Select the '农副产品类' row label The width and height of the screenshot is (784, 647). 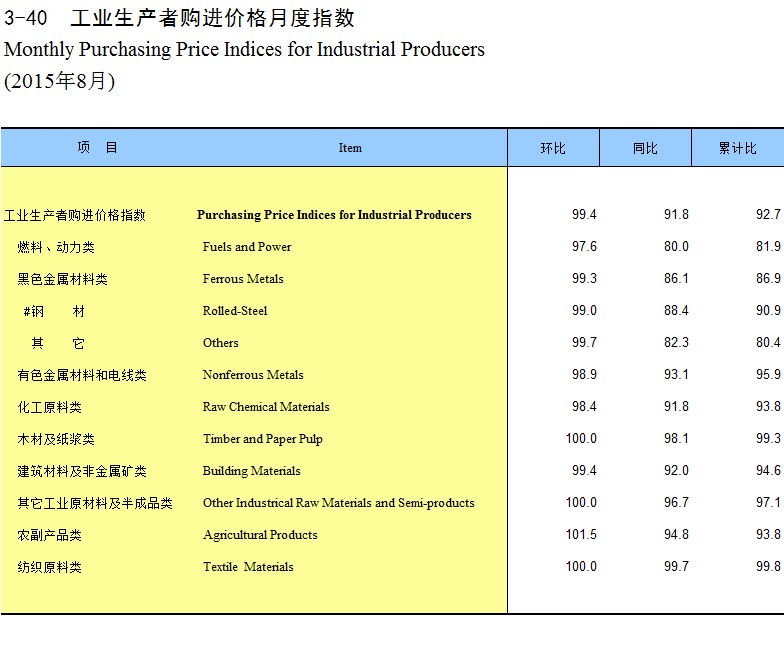[x=50, y=535]
